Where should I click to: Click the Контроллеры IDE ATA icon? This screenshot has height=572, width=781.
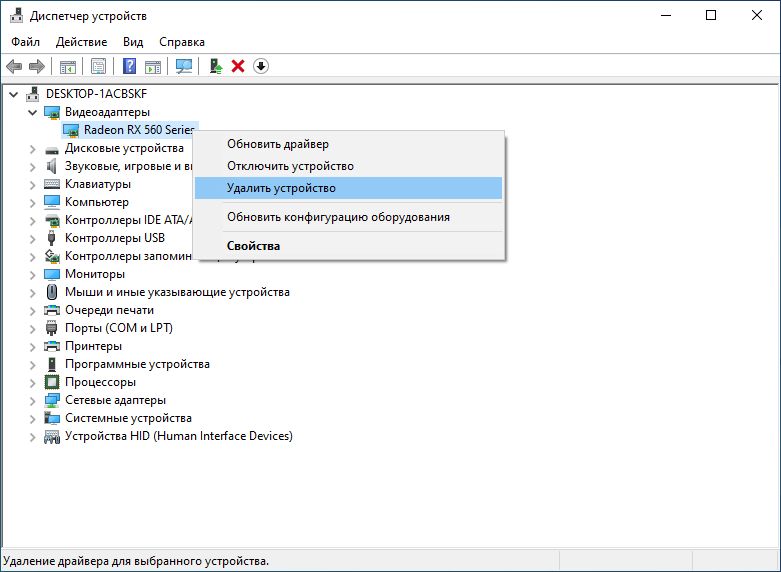[52, 220]
